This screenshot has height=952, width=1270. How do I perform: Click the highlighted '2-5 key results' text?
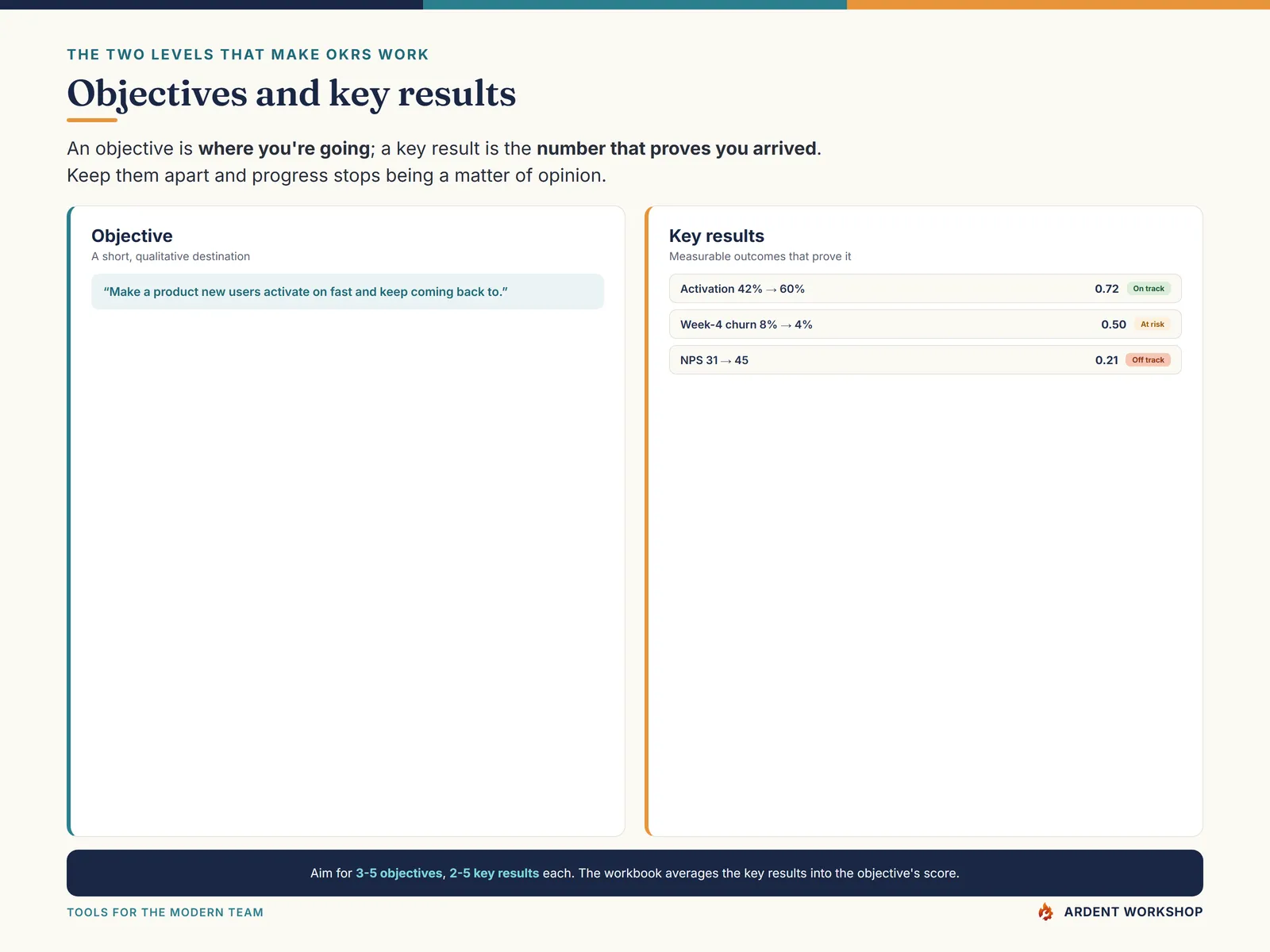495,873
